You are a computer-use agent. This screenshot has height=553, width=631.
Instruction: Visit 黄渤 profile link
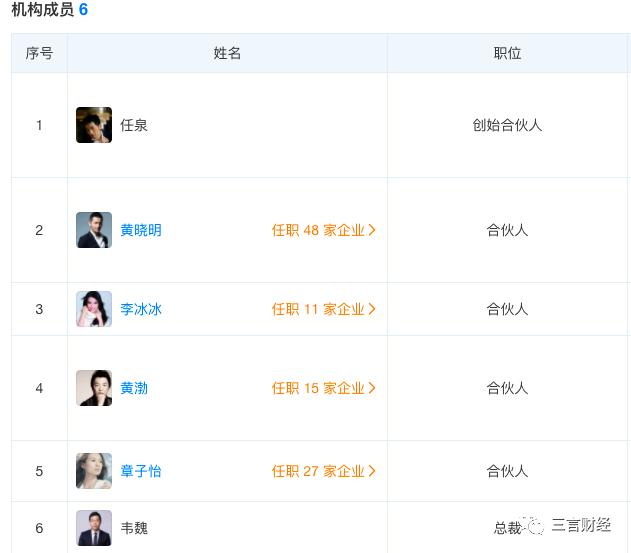134,388
